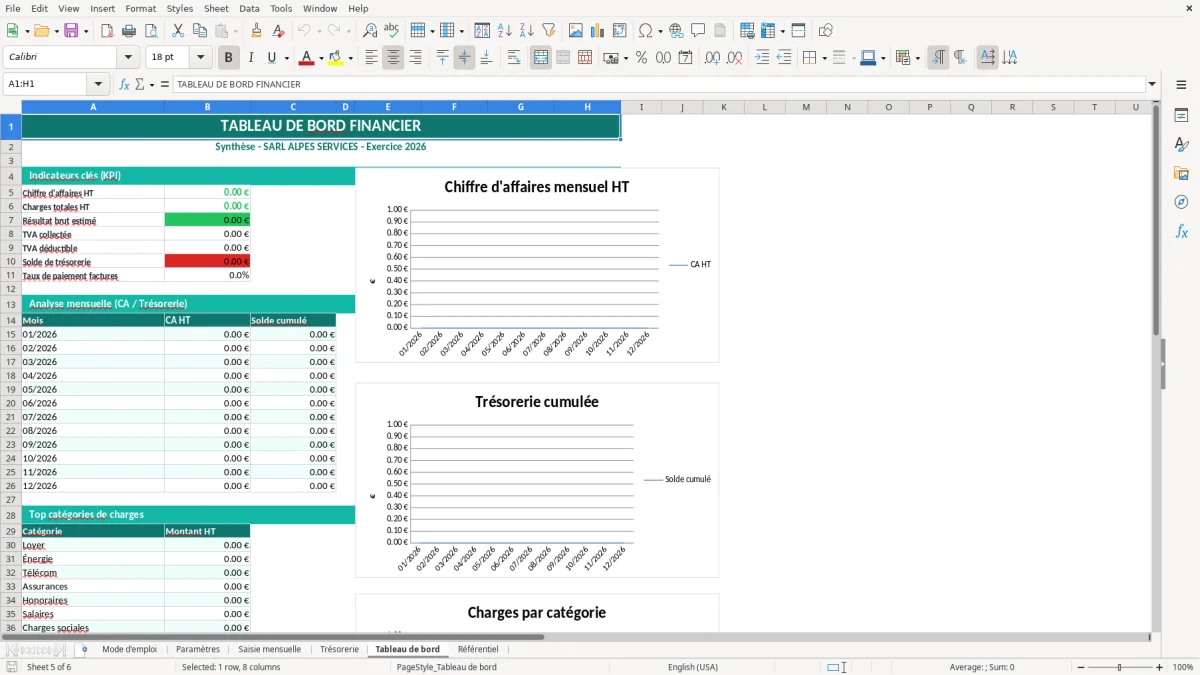
Task: Click the Select Function sigma button
Action: point(141,85)
